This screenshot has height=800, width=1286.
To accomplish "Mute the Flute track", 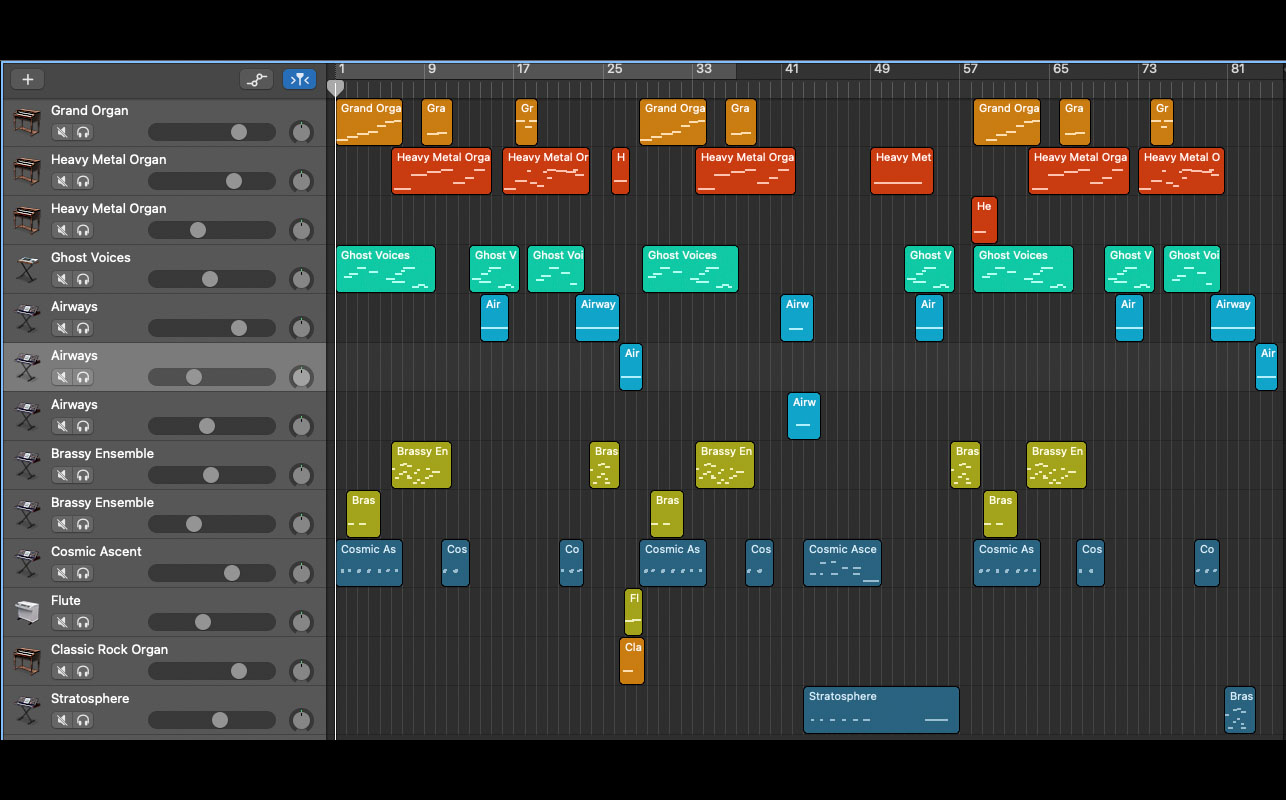I will (x=62, y=622).
